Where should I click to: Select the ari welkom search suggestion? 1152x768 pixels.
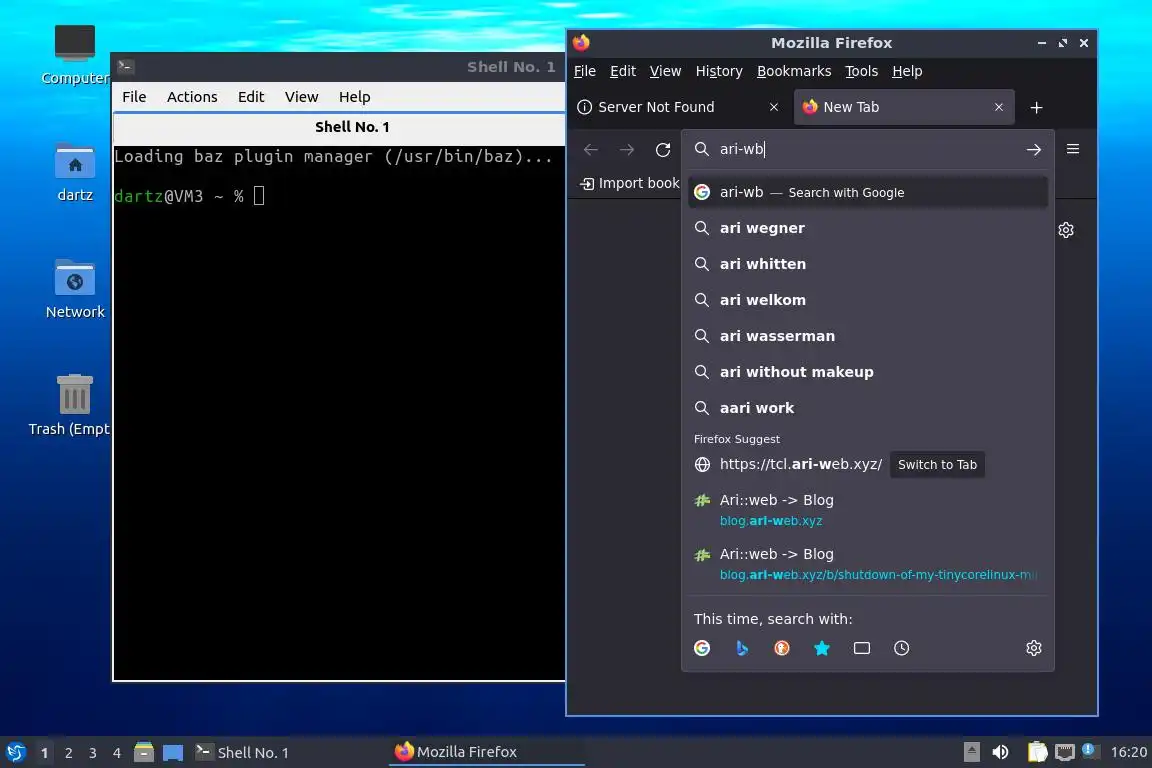click(868, 301)
